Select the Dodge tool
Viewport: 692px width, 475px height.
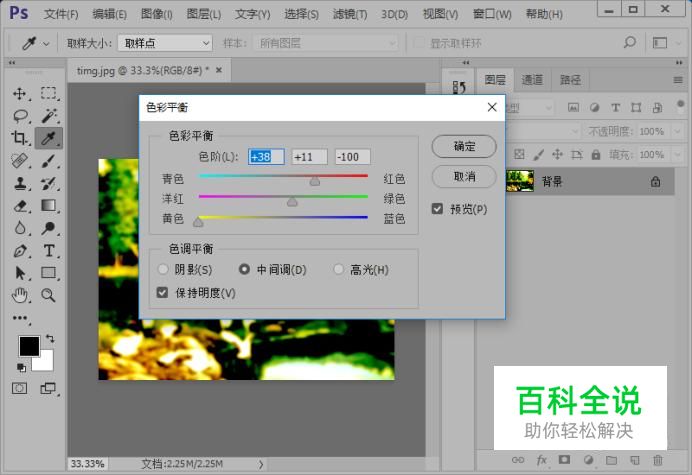pyautogui.click(x=49, y=228)
